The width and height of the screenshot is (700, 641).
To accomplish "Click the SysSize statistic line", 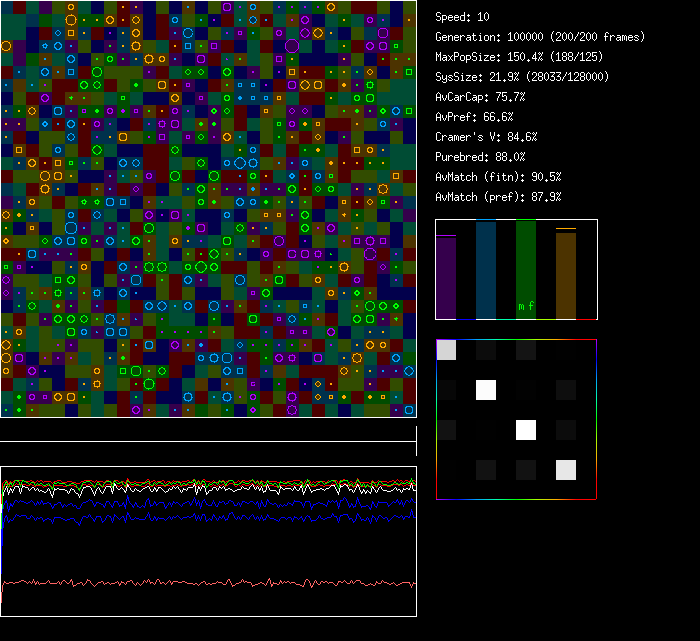I will click(x=522, y=77).
